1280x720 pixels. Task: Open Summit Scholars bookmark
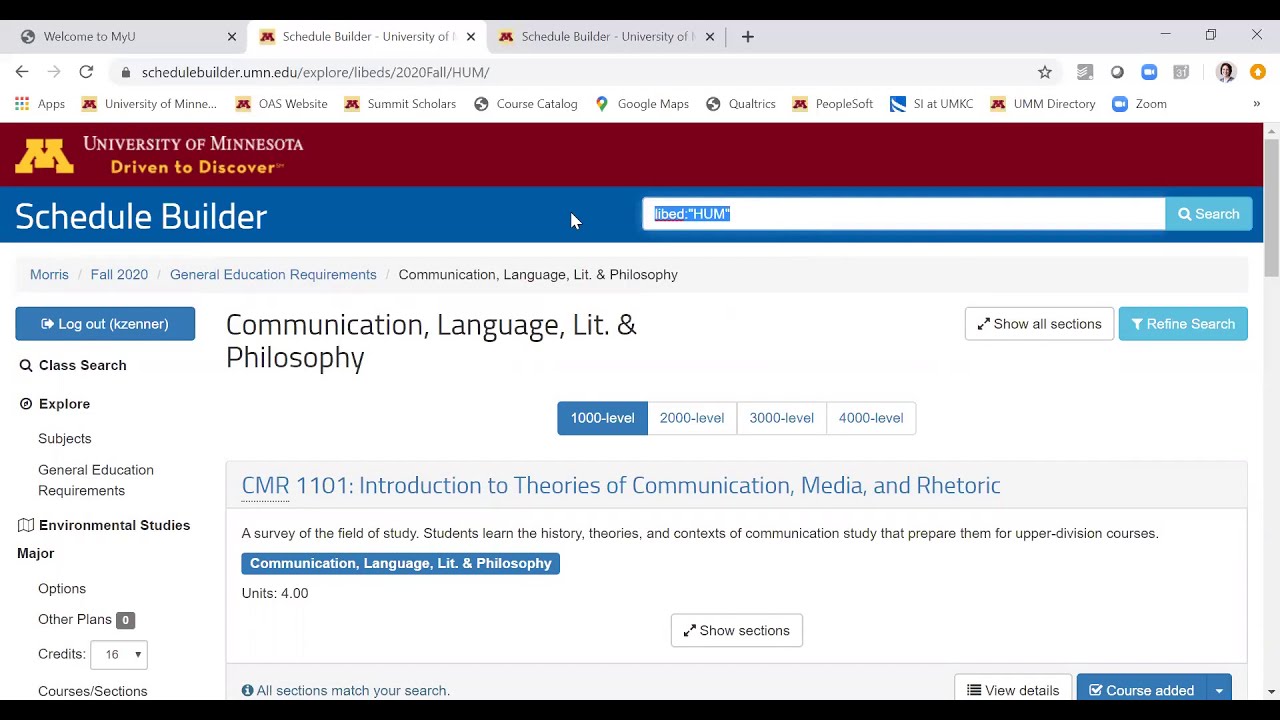point(400,104)
